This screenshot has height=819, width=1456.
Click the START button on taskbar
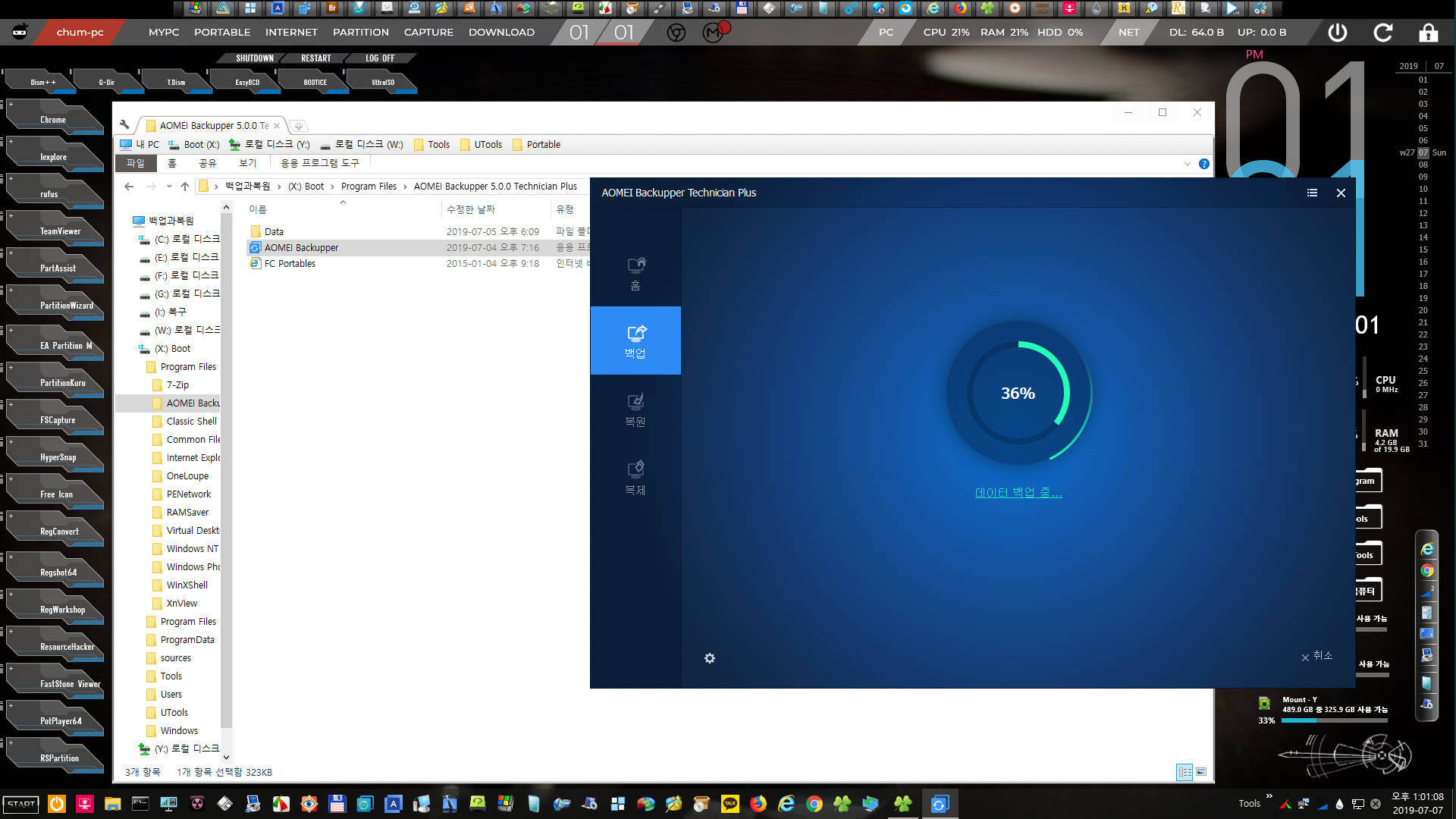[x=21, y=804]
